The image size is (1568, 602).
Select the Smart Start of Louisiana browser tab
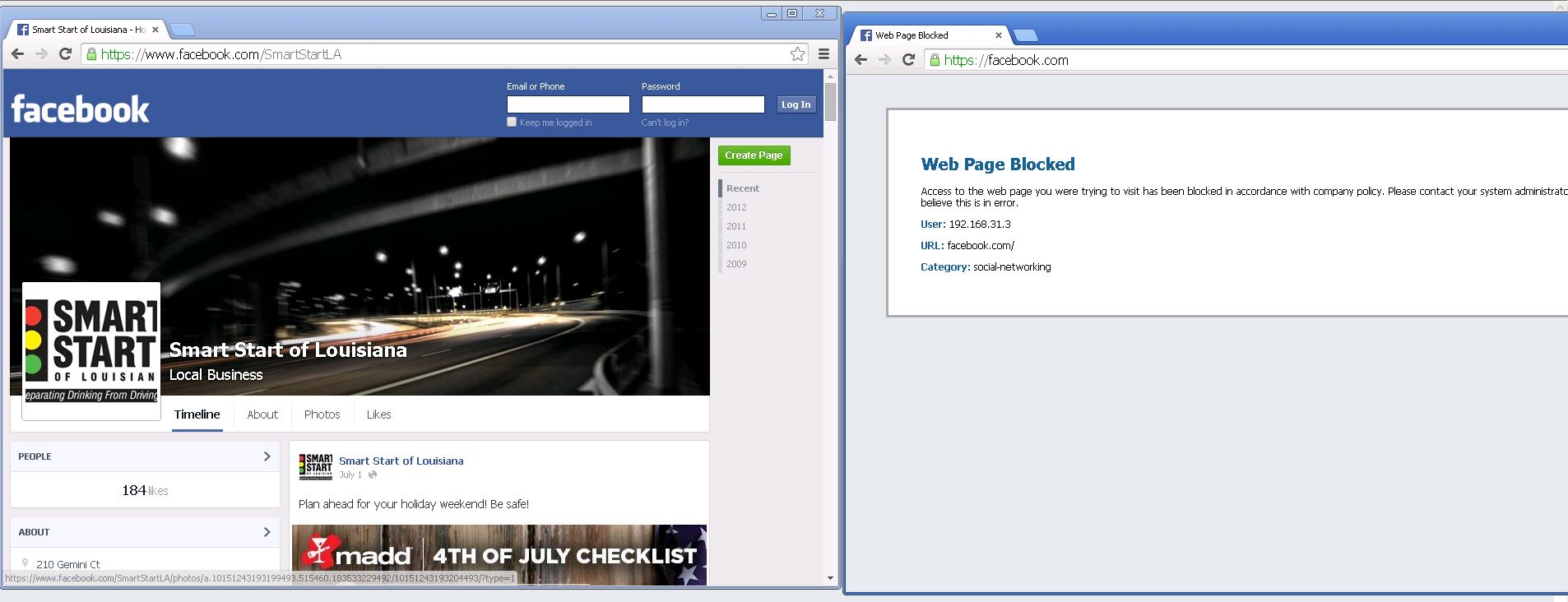click(x=86, y=30)
